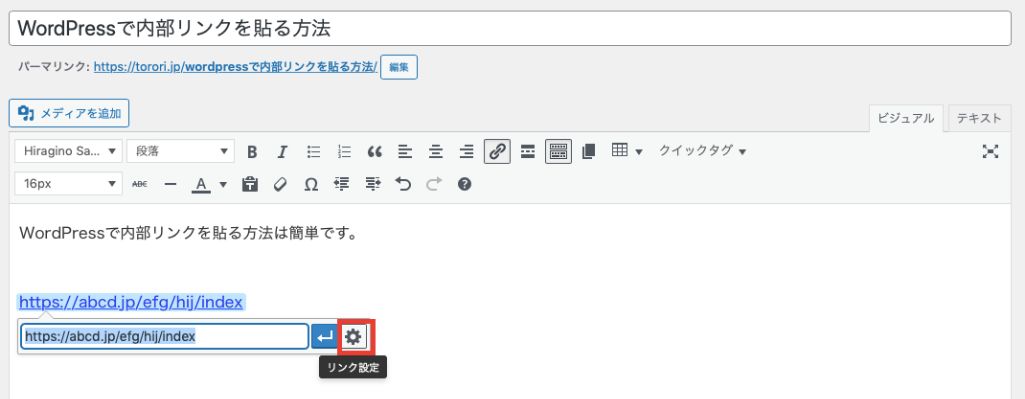Insert a special character (Omega)
The height and width of the screenshot is (399, 1025).
311,184
